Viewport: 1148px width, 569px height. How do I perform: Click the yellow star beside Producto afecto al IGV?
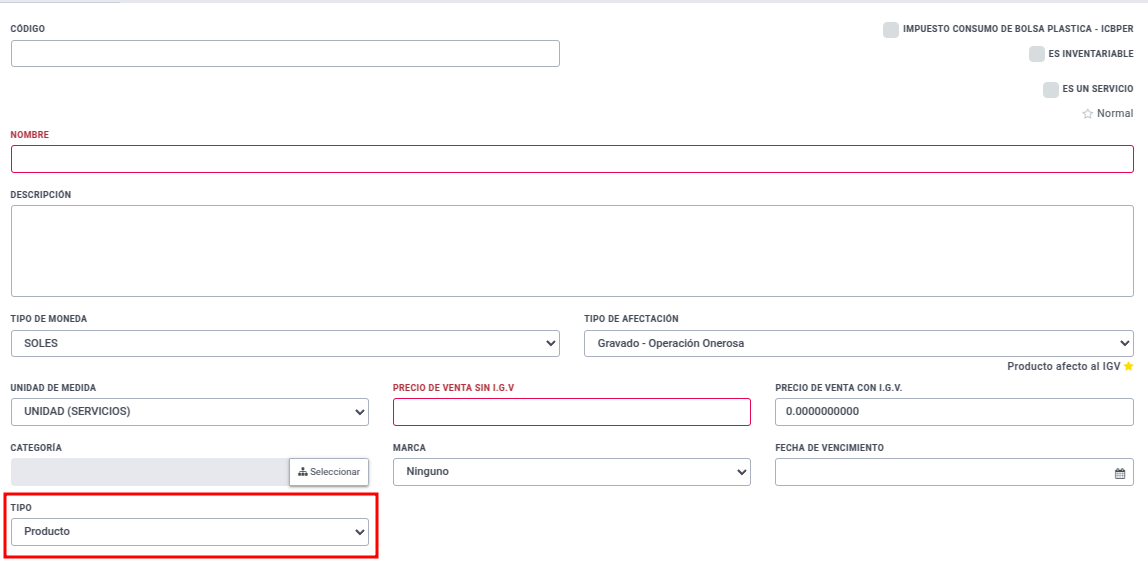pos(1128,366)
